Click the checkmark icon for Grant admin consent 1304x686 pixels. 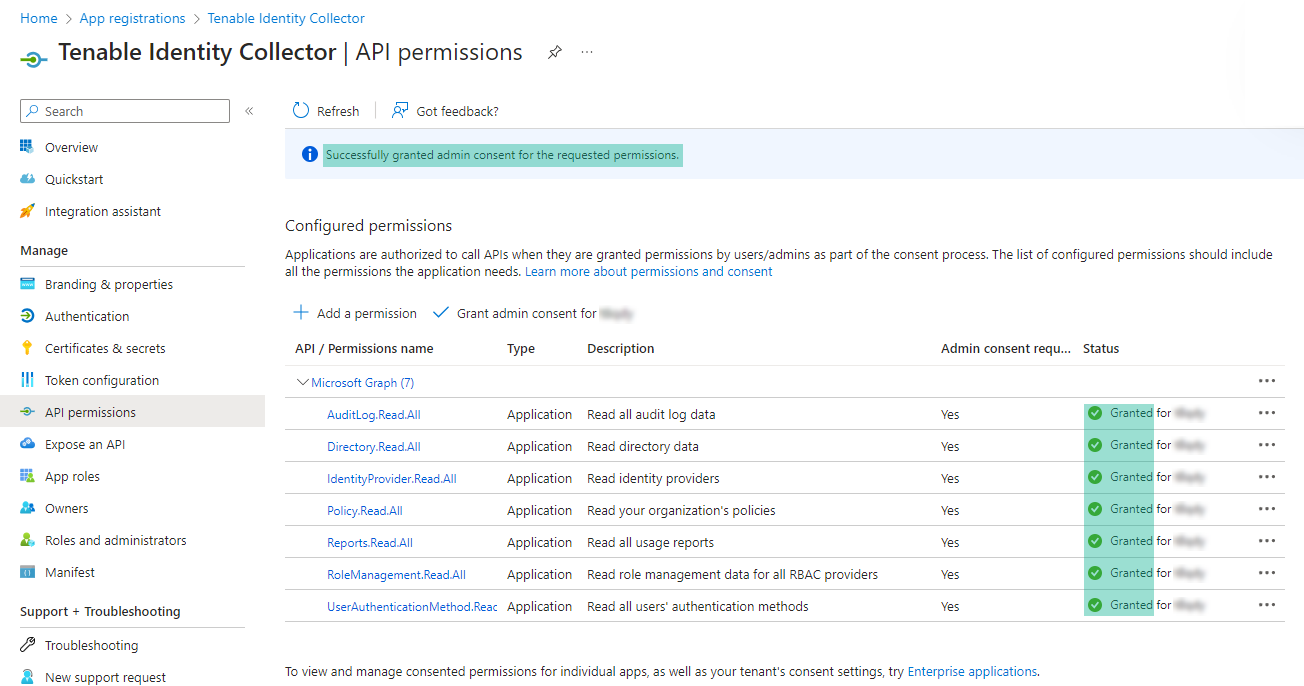point(441,313)
